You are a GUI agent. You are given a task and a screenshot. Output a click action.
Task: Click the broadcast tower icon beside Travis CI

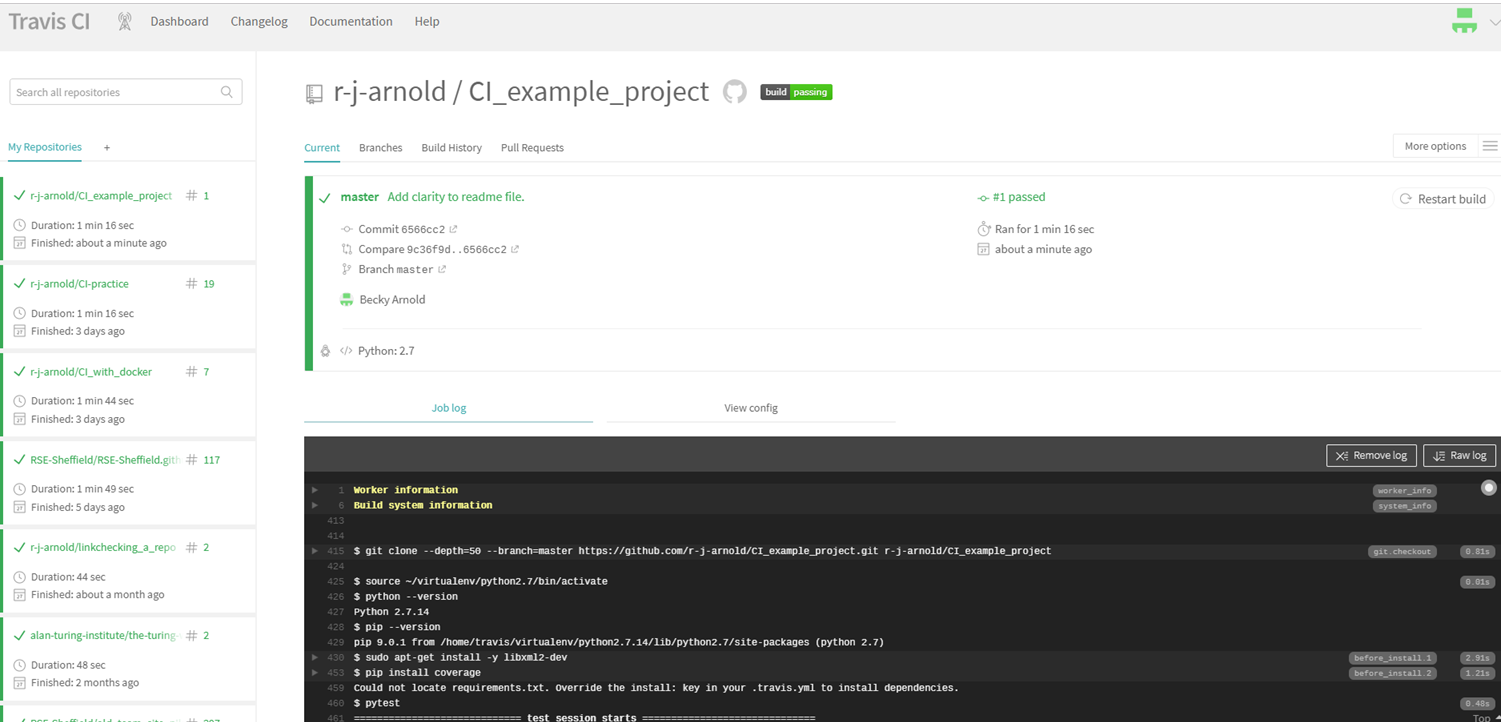[124, 21]
